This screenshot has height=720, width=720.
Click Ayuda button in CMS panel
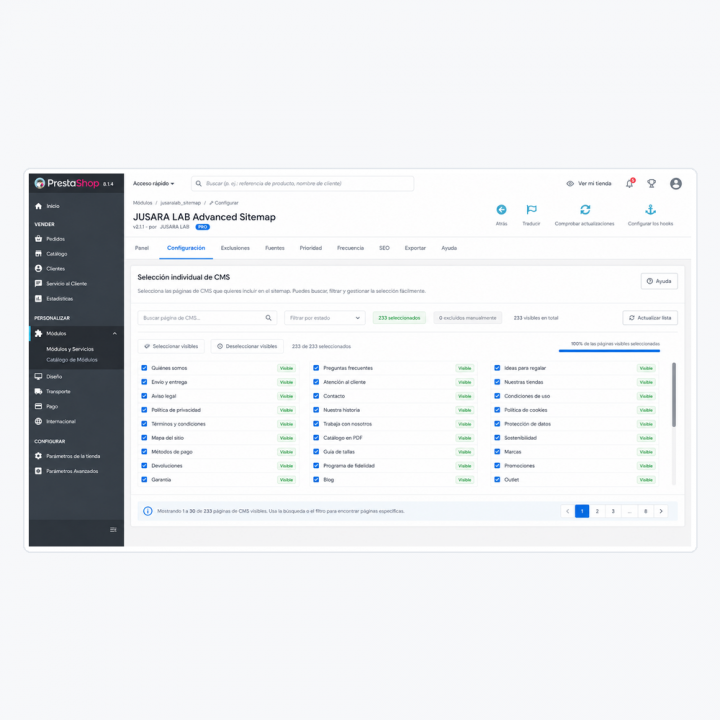pyautogui.click(x=659, y=281)
